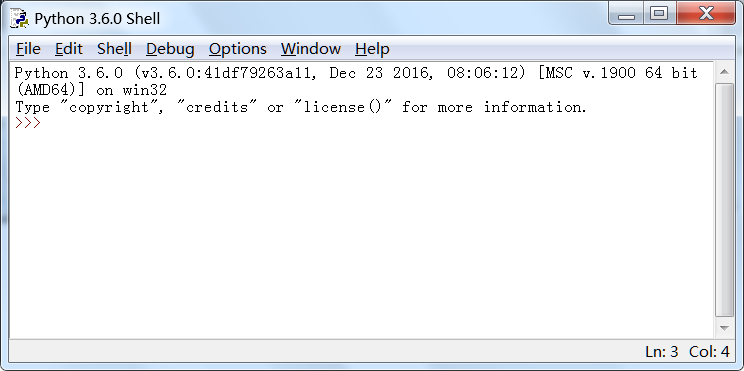
Task: Click the vertical scrollbar thumb
Action: [x=724, y=200]
